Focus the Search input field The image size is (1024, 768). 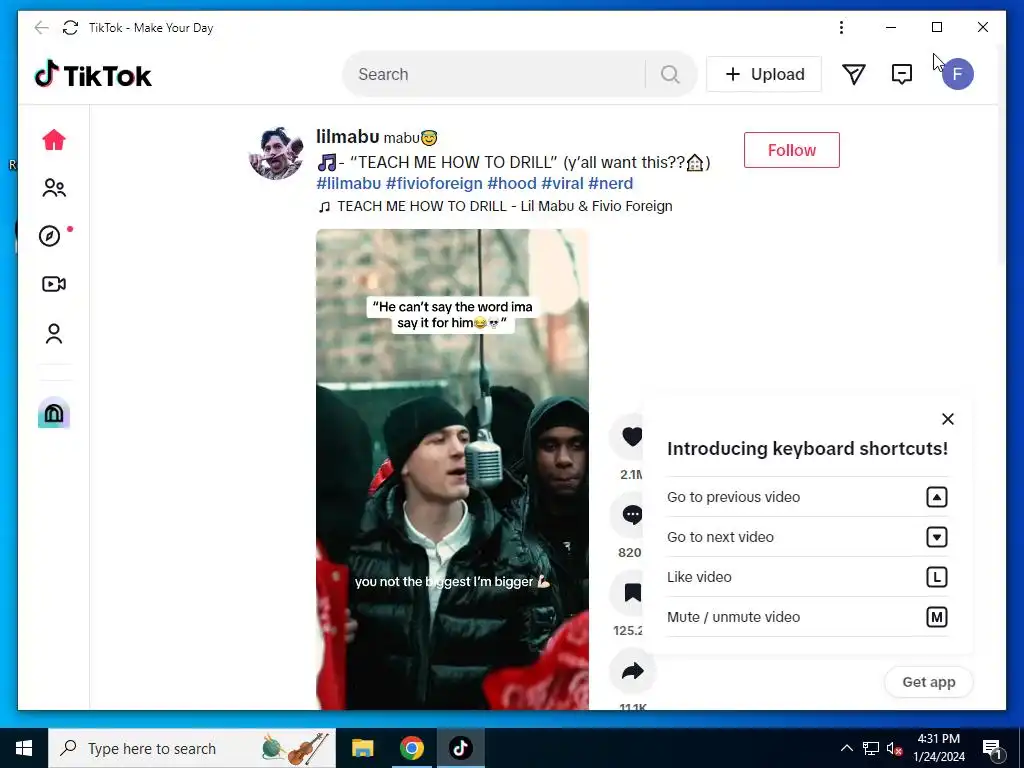click(x=500, y=74)
